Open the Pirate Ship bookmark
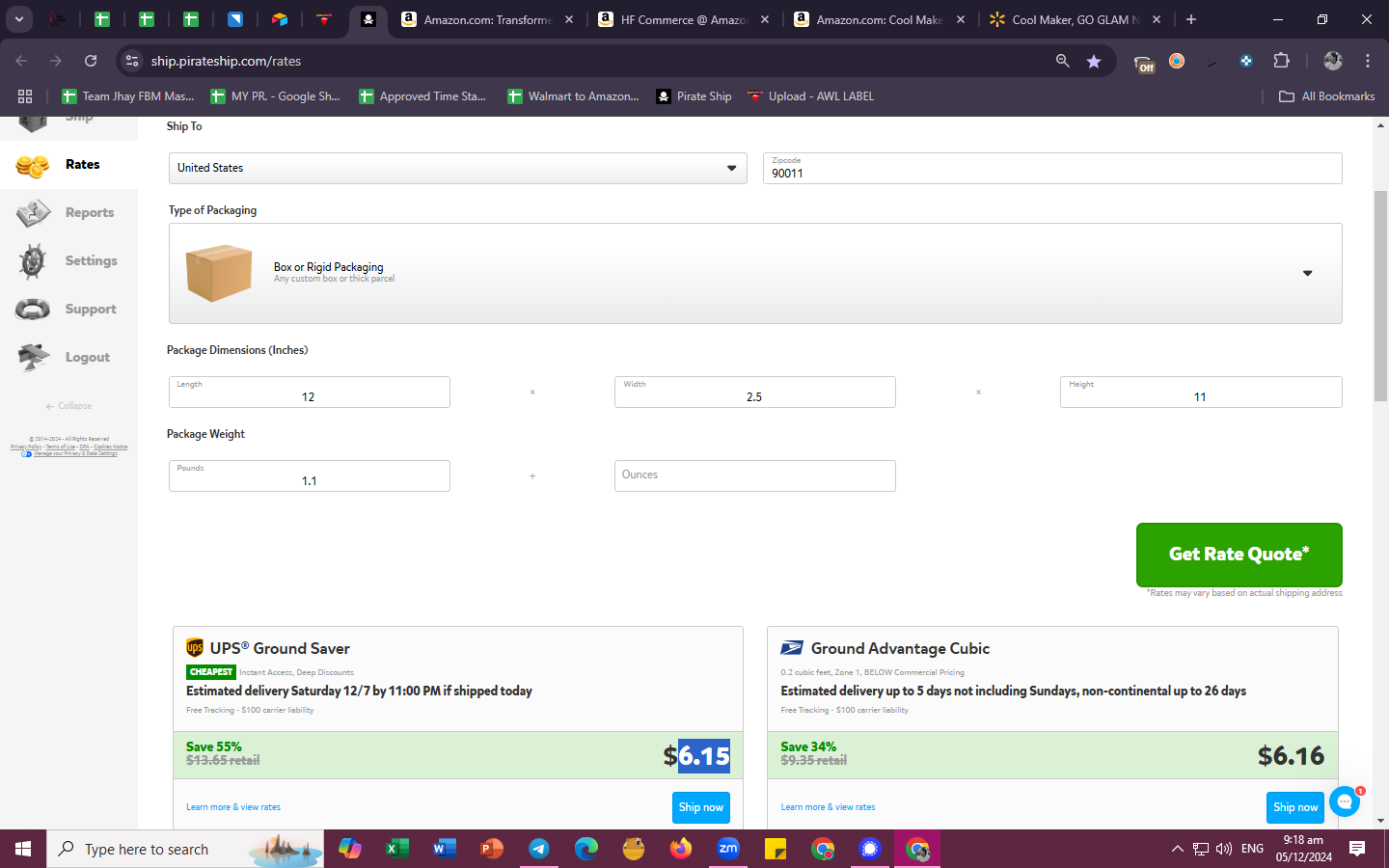 [694, 96]
